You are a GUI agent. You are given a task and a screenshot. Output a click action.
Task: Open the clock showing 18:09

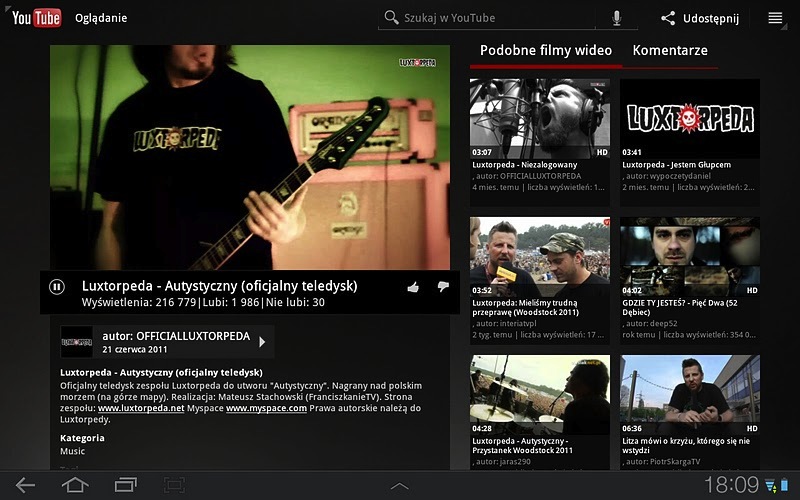coord(731,484)
